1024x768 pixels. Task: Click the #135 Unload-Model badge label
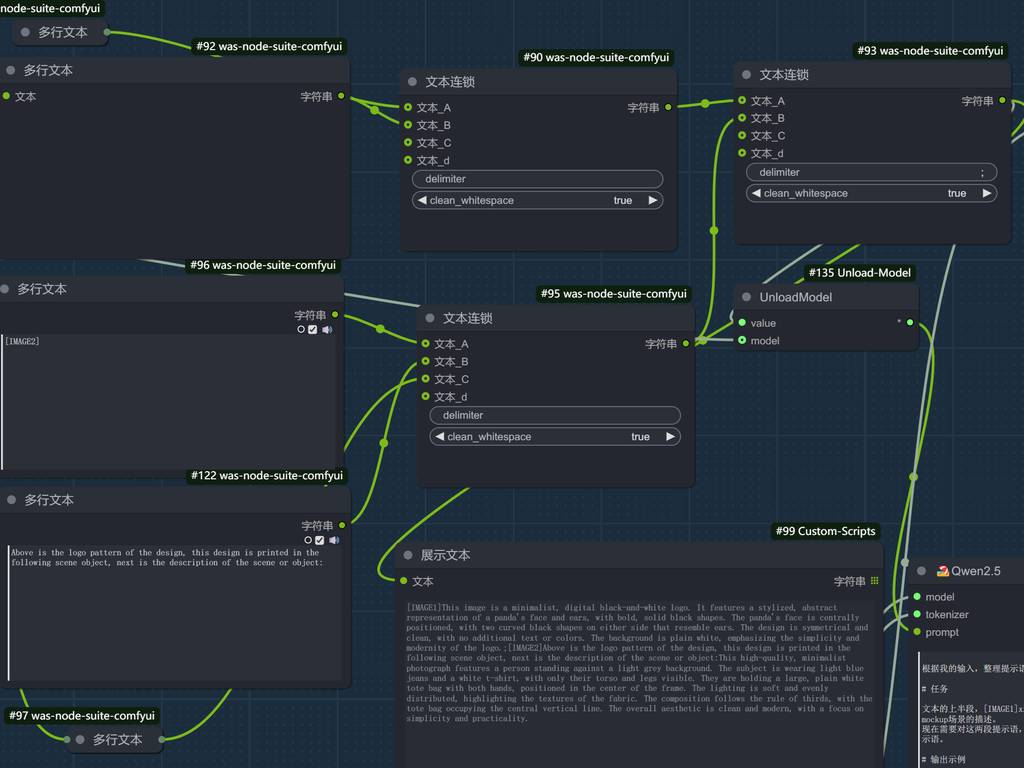click(x=859, y=272)
